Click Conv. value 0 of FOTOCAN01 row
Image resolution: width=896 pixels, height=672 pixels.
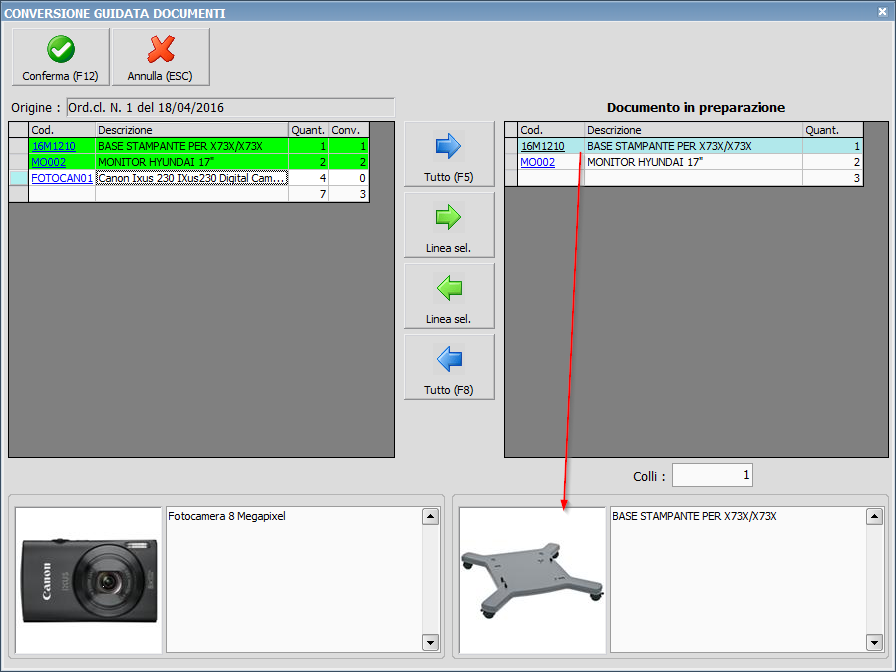coord(349,178)
